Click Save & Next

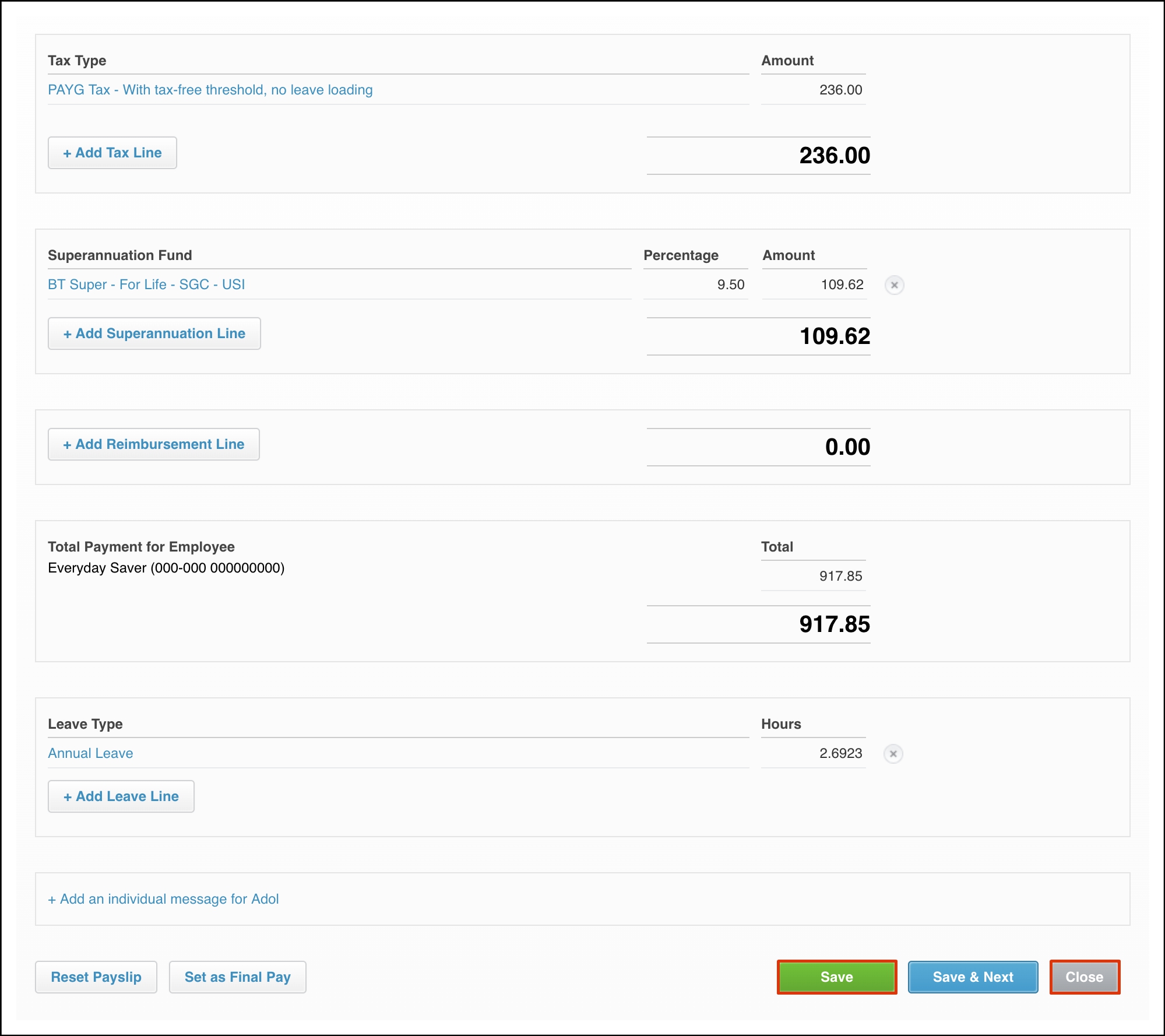pos(973,977)
